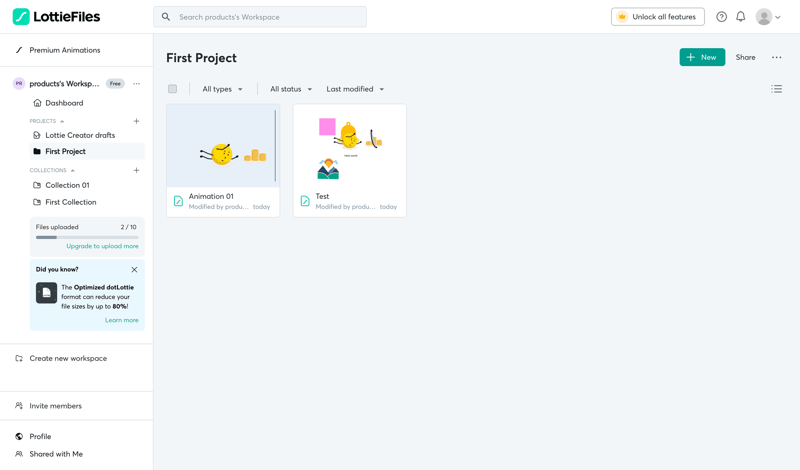
Task: Search products's Workspace field
Action: pos(260,17)
